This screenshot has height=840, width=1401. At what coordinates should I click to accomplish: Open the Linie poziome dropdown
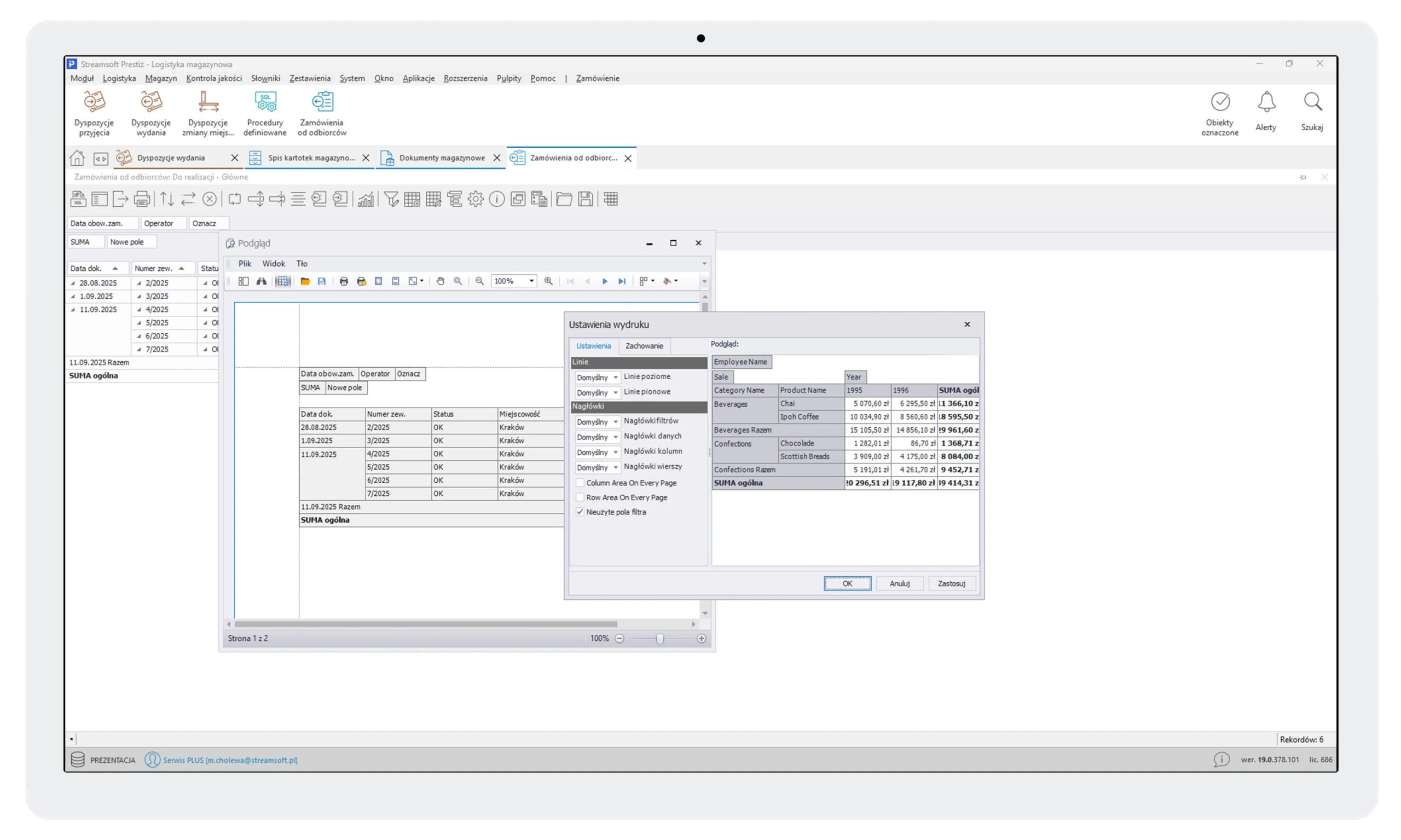click(x=597, y=378)
